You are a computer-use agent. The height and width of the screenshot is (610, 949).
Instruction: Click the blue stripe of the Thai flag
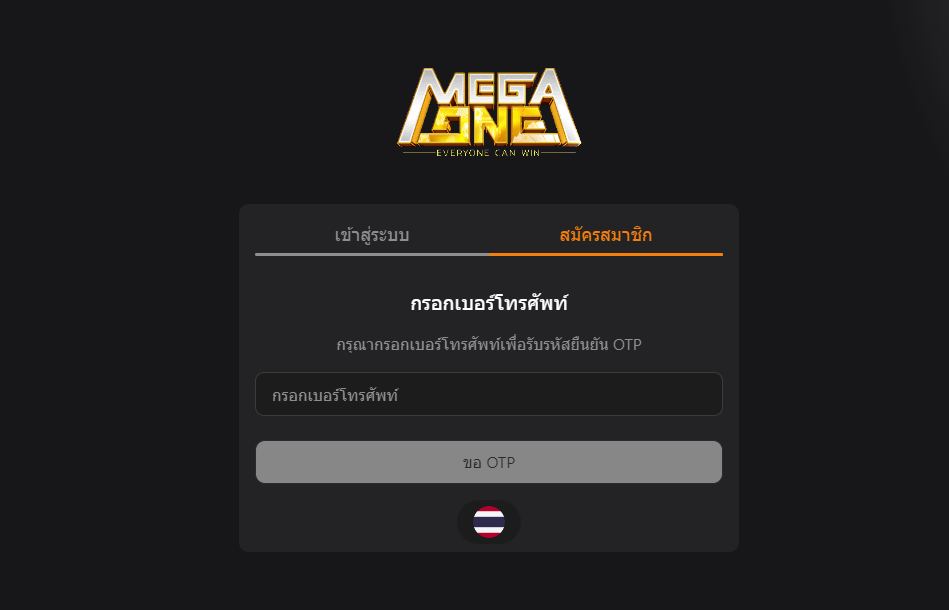489,522
